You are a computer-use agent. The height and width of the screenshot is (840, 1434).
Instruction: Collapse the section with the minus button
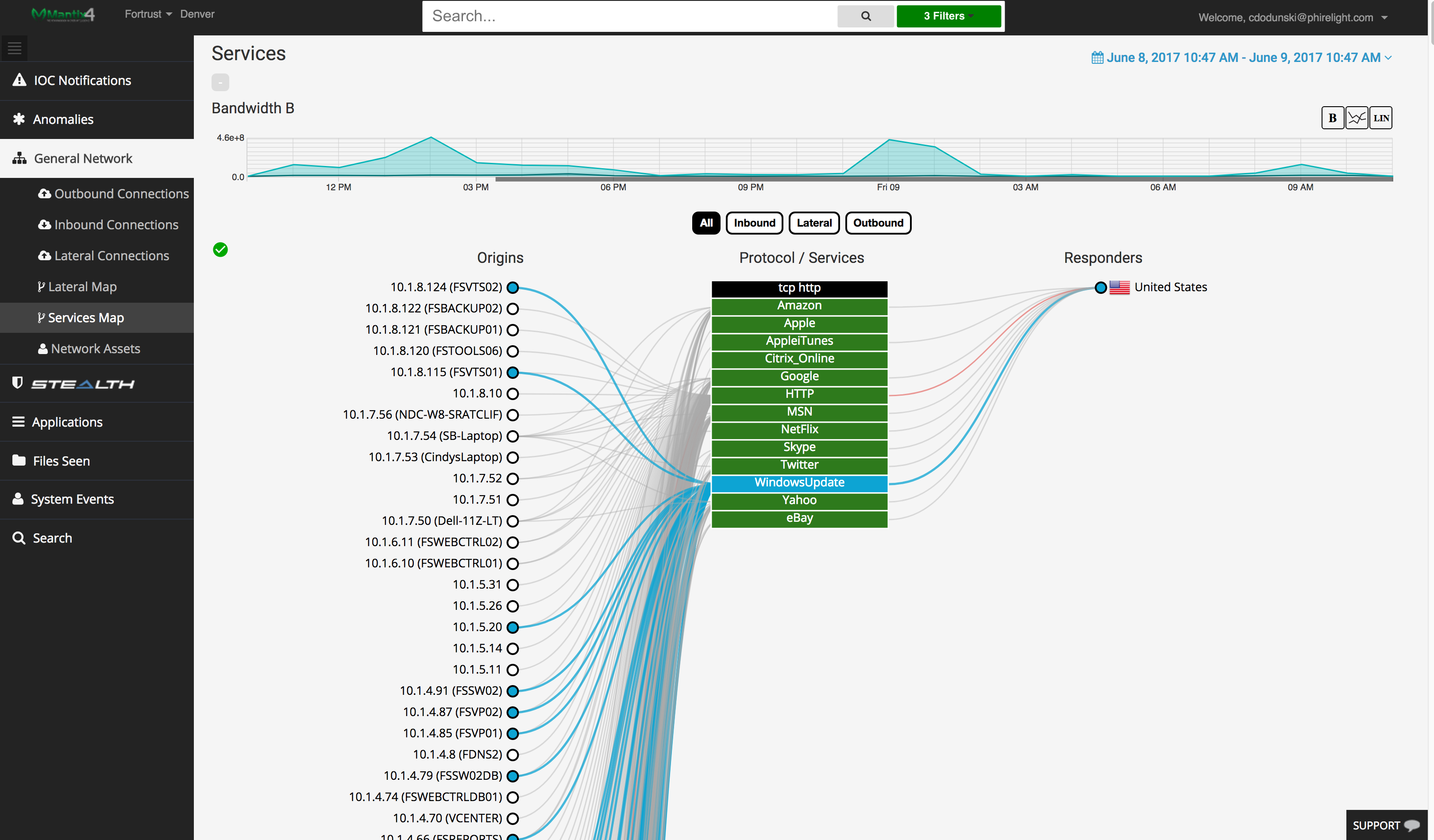(x=220, y=82)
